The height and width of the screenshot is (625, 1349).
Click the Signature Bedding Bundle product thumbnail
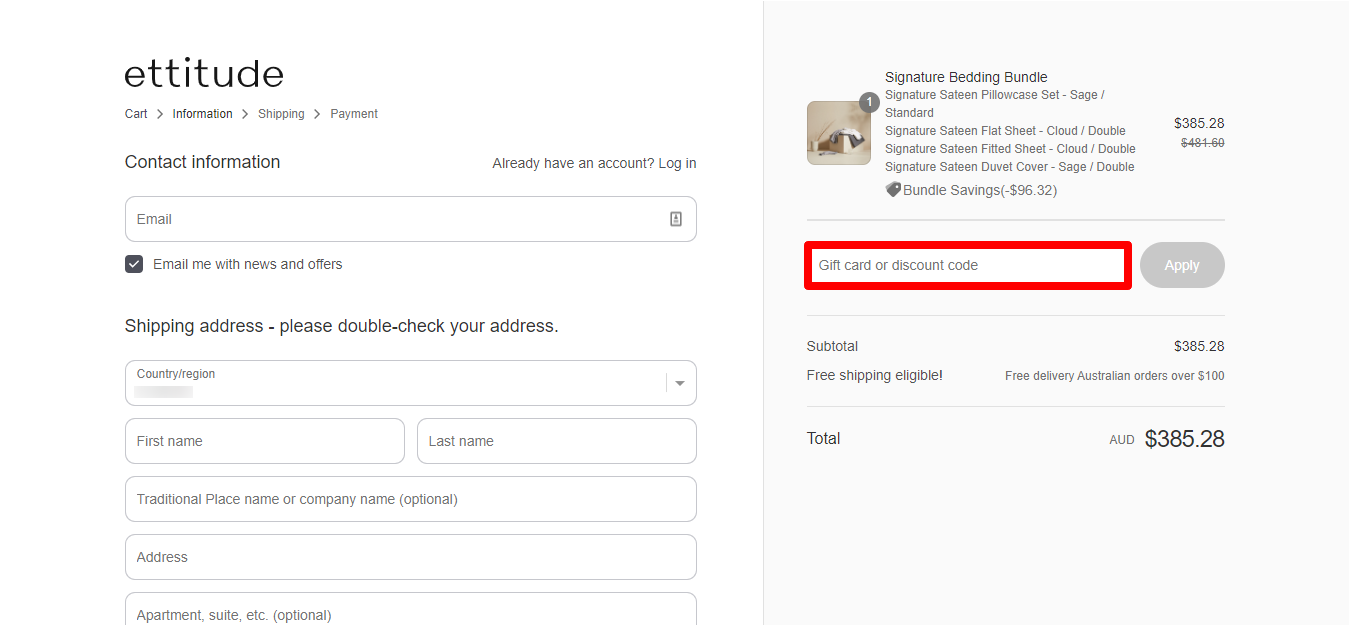[838, 133]
